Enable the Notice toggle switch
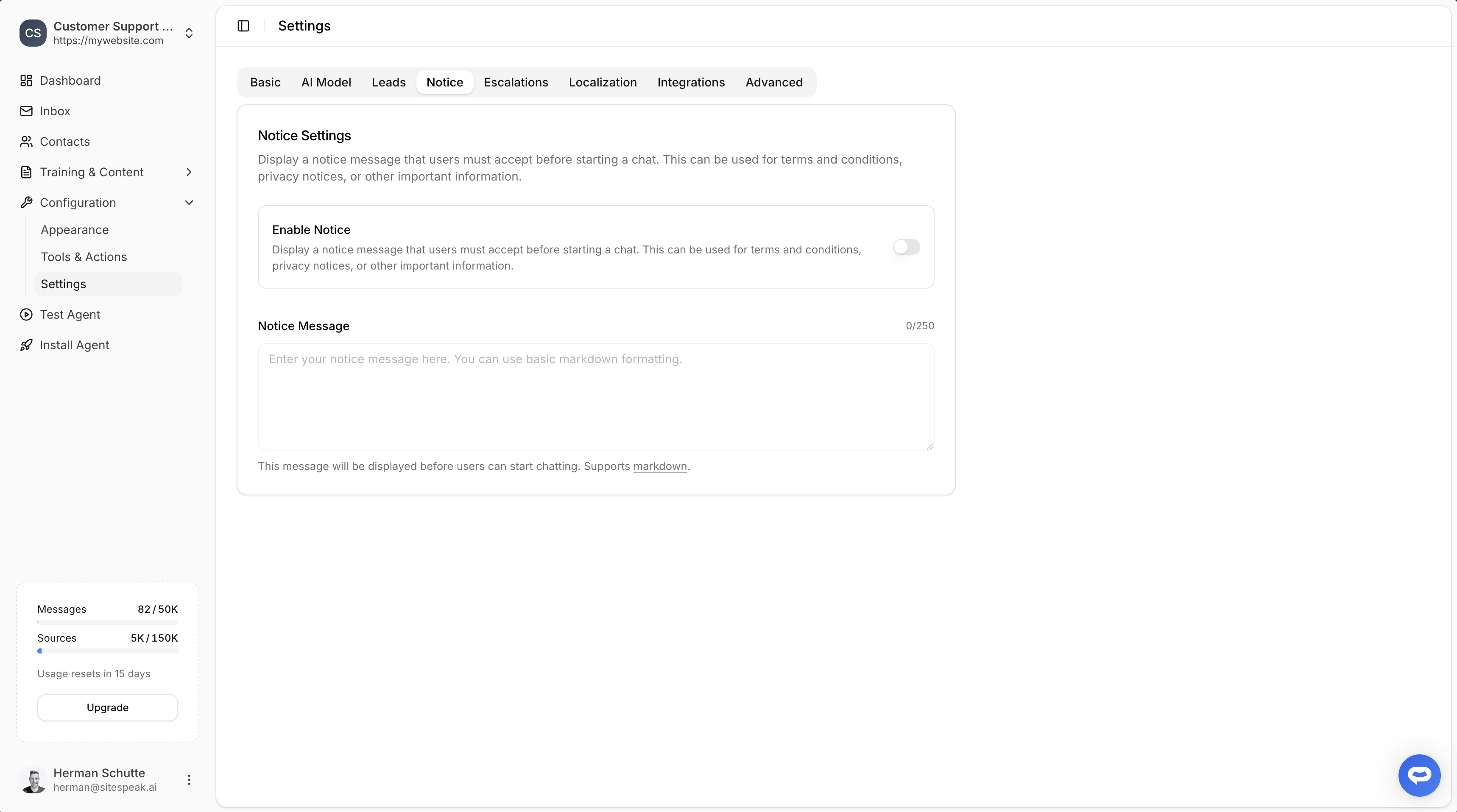1457x812 pixels. click(x=905, y=247)
